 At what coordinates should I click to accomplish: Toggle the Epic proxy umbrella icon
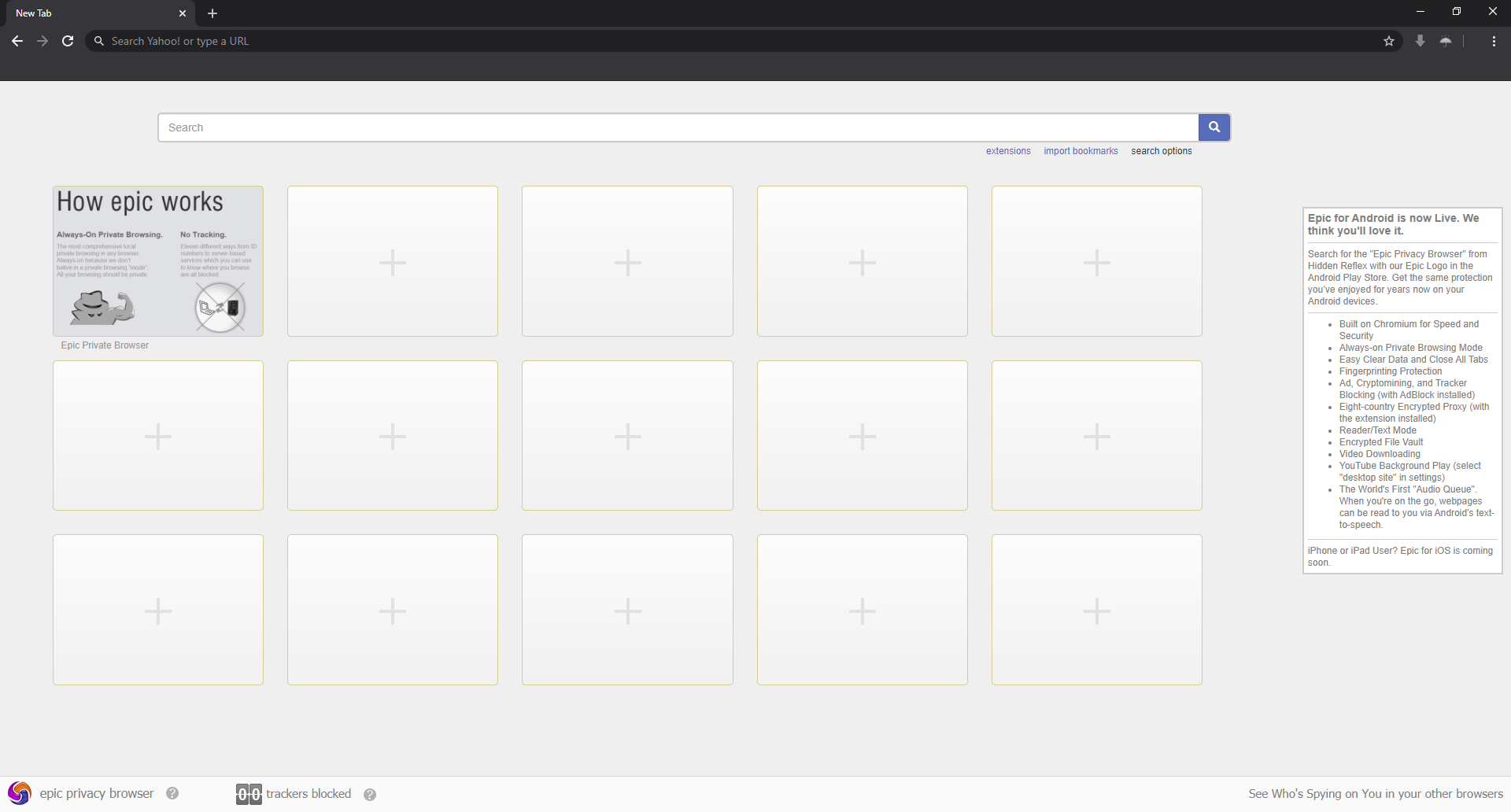click(x=1446, y=41)
